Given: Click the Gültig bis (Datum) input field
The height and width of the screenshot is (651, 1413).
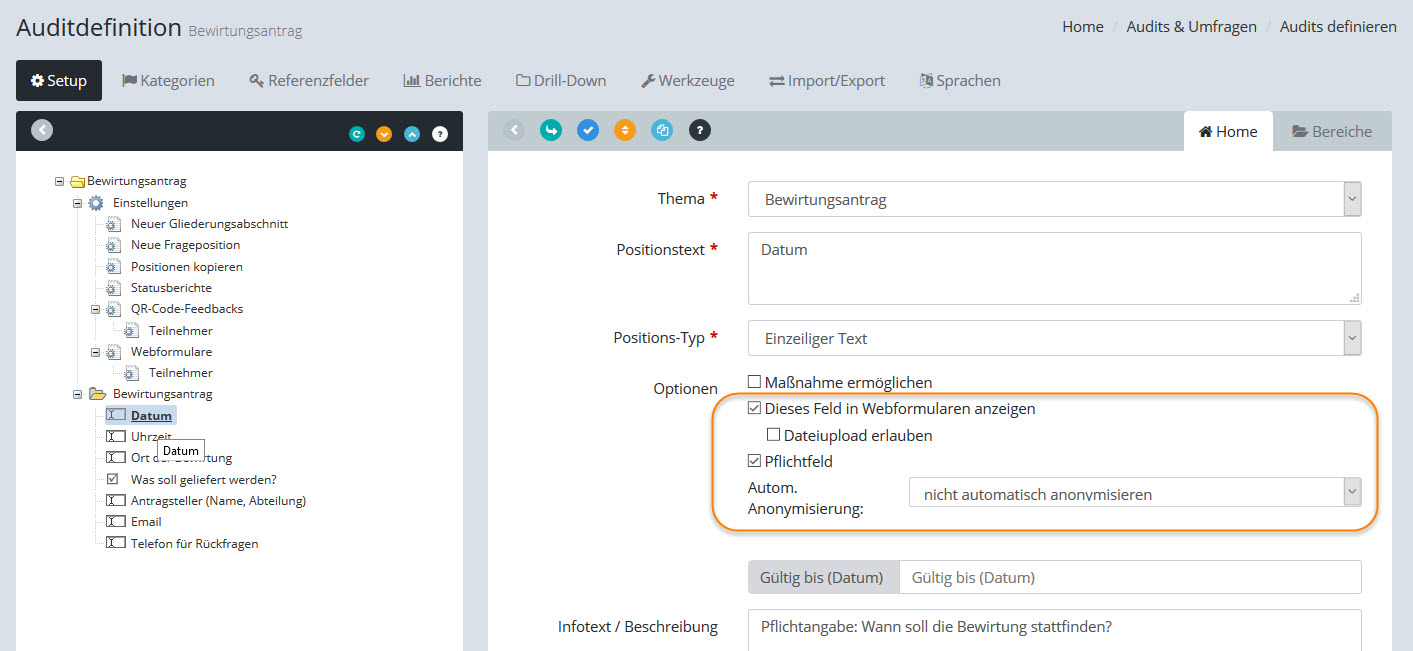Looking at the screenshot, I should tap(1129, 577).
